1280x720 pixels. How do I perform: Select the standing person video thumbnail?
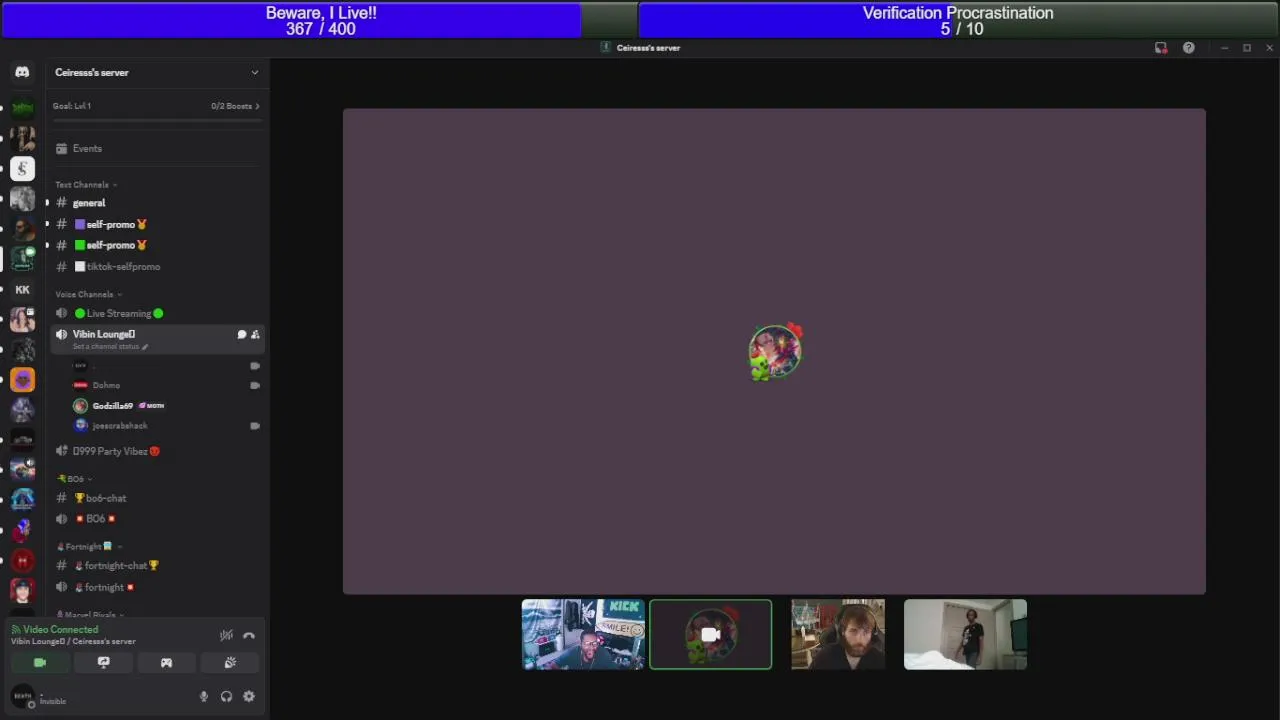(x=965, y=635)
